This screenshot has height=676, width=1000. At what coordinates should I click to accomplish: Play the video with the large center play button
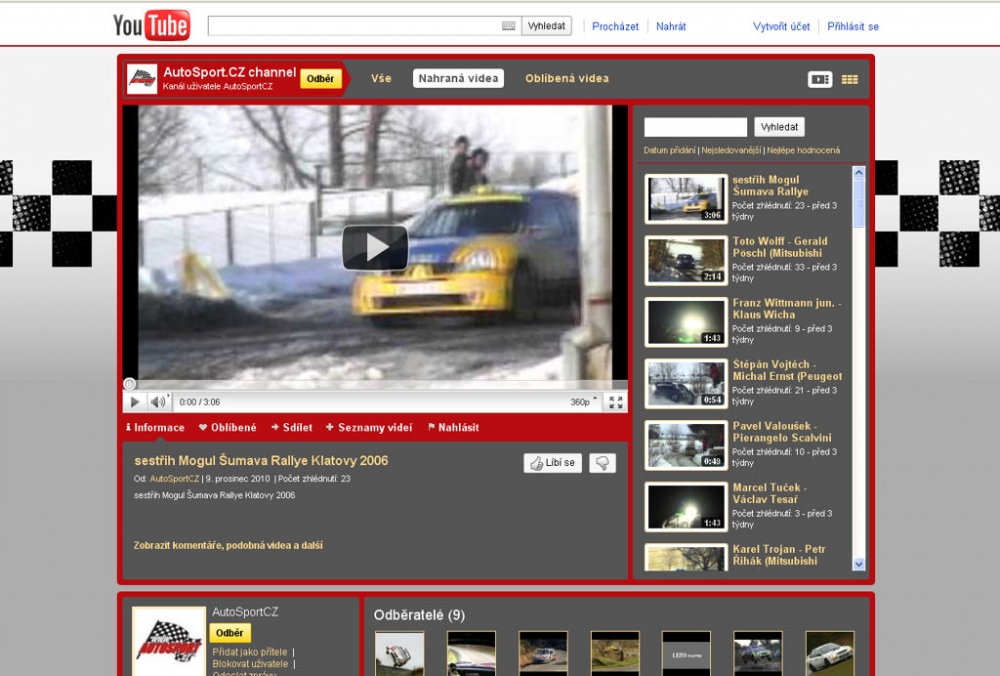(375, 247)
